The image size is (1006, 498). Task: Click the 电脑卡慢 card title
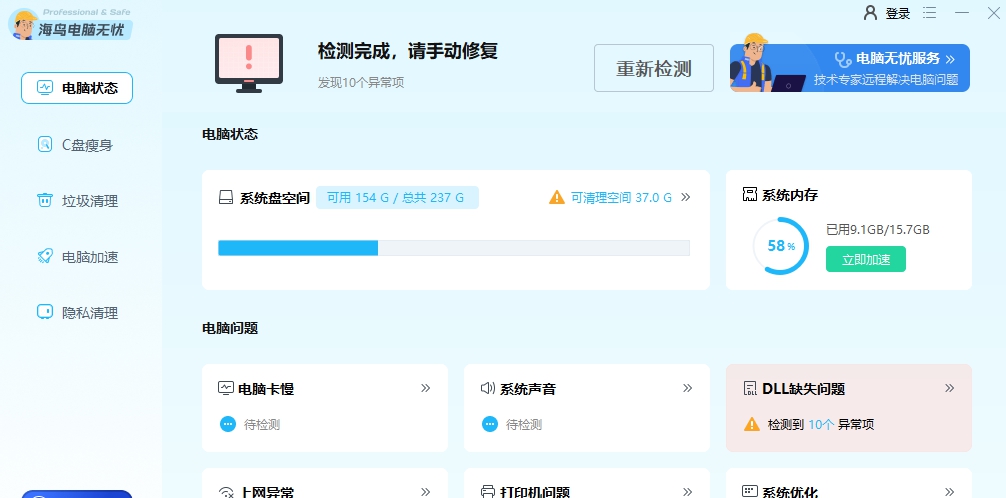[266, 389]
